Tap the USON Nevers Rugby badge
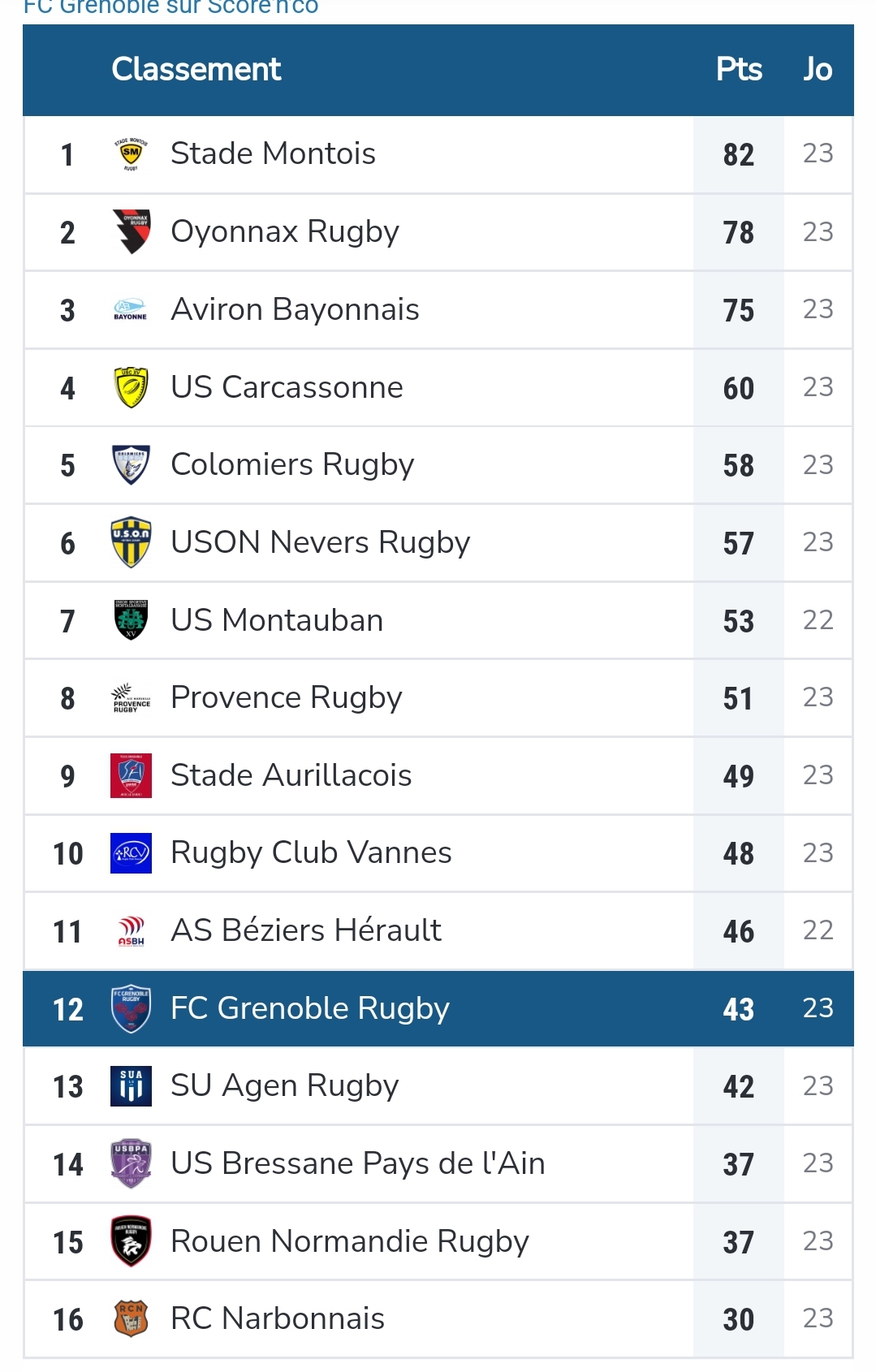 coord(131,542)
